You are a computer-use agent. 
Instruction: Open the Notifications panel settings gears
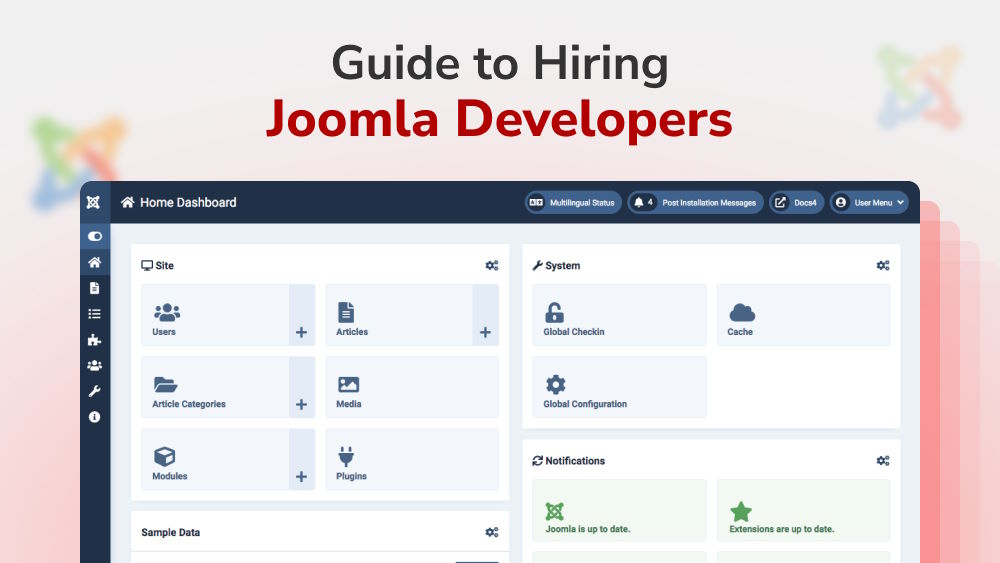pyautogui.click(x=883, y=460)
